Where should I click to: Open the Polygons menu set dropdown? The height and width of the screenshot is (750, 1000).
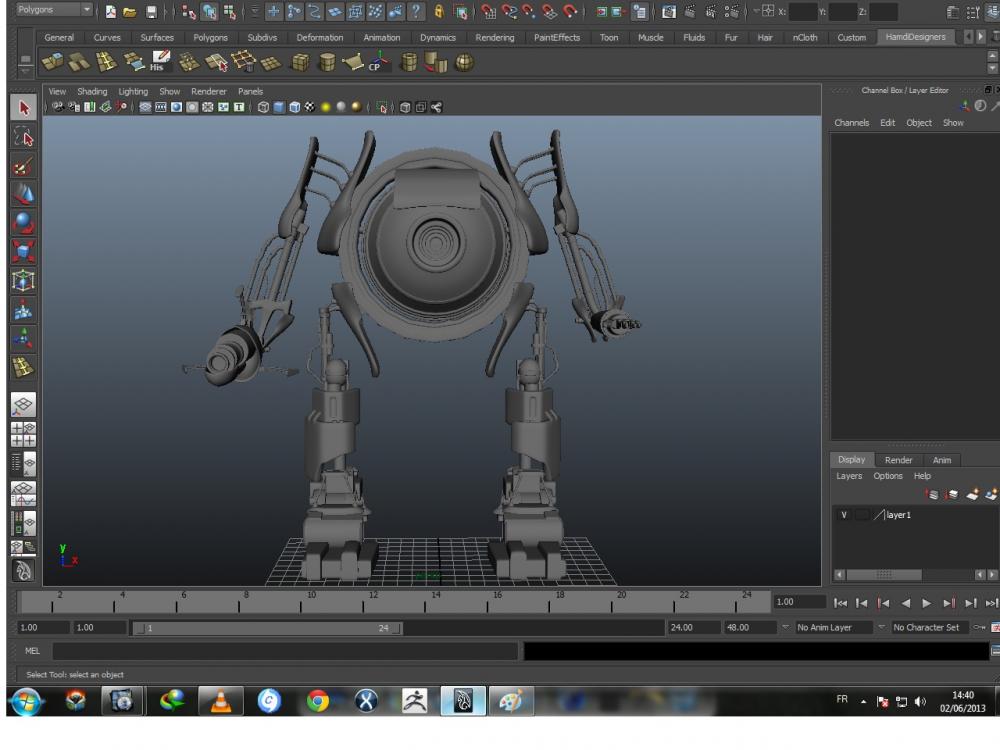54,11
